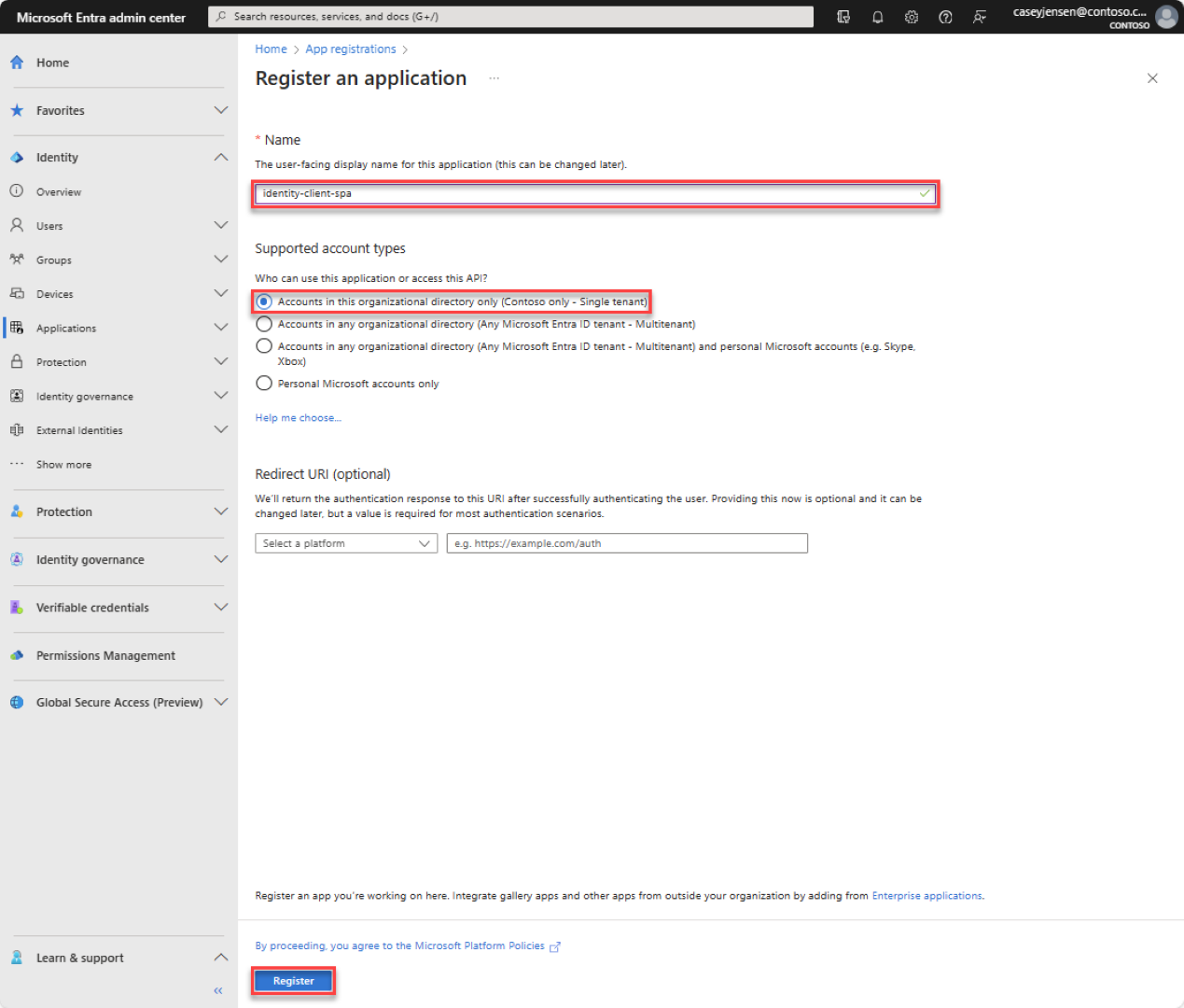This screenshot has width=1184, height=1008.
Task: Open the more options ellipsis beside page title
Action: click(x=494, y=78)
